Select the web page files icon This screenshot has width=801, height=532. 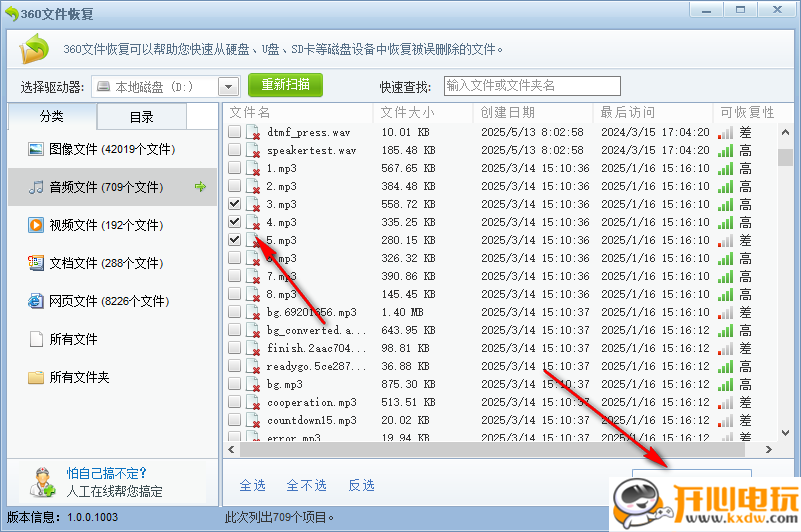pyautogui.click(x=36, y=301)
